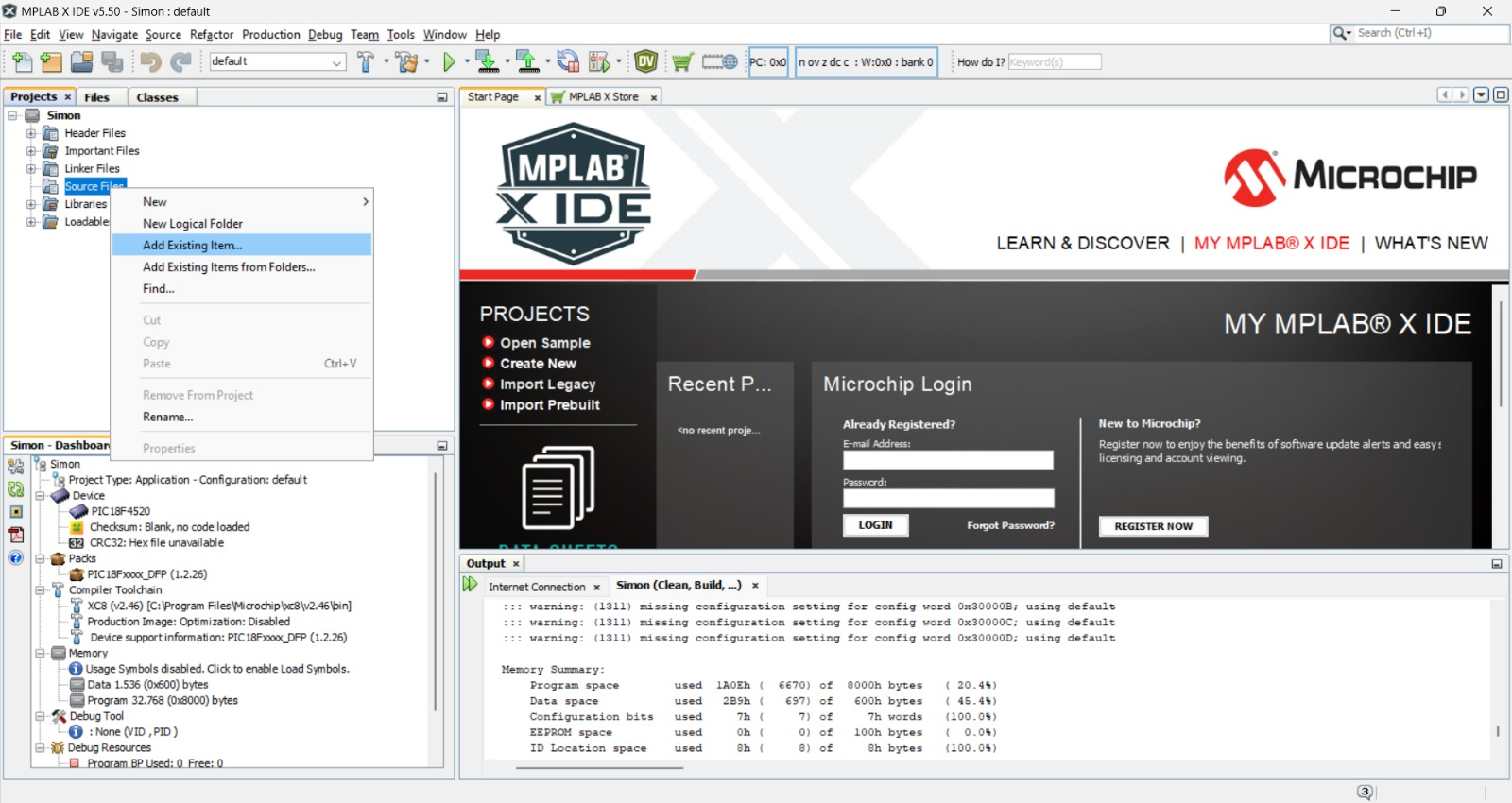Expand the Linker Files folder node
This screenshot has width=1512, height=803.
click(31, 168)
